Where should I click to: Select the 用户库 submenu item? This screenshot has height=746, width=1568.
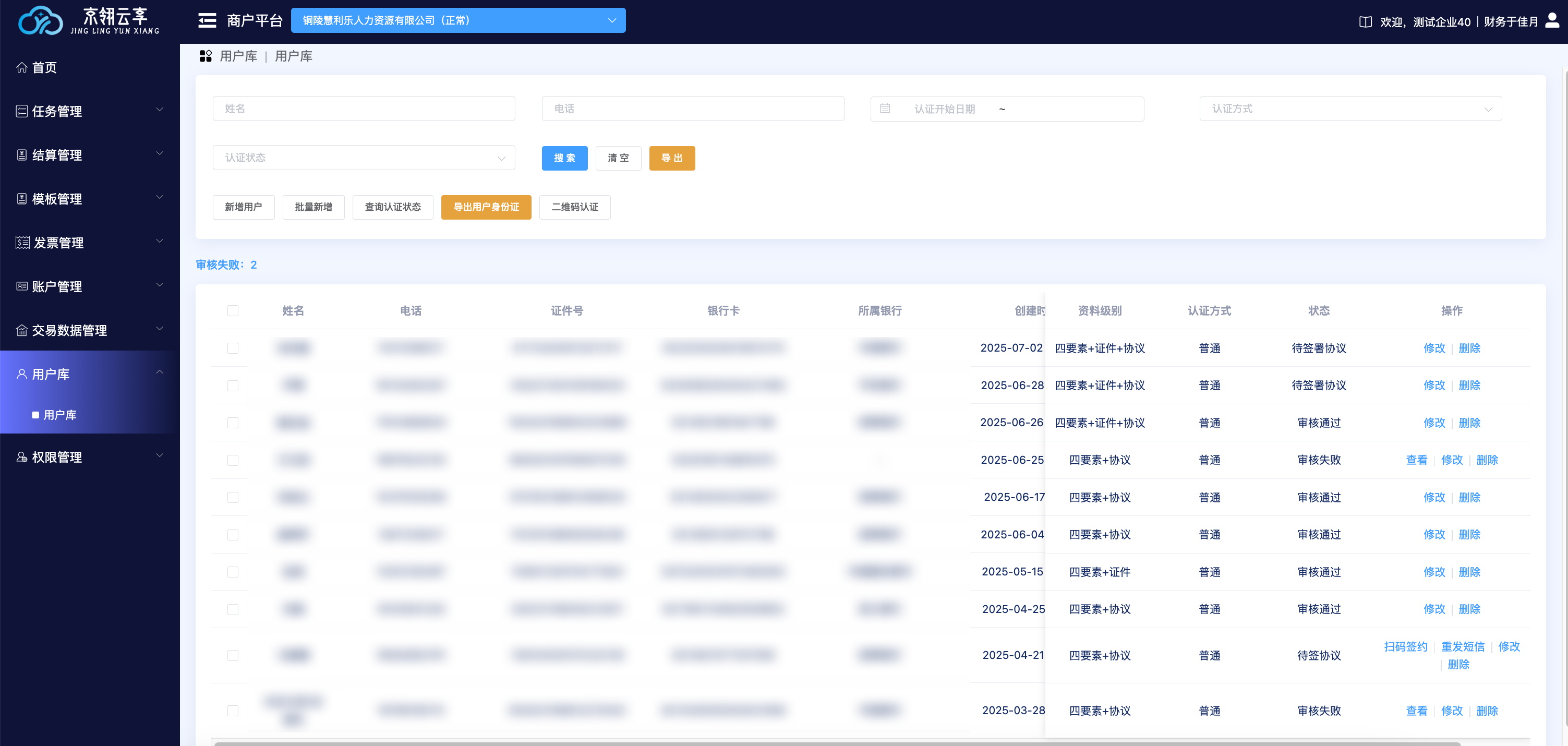click(59, 415)
